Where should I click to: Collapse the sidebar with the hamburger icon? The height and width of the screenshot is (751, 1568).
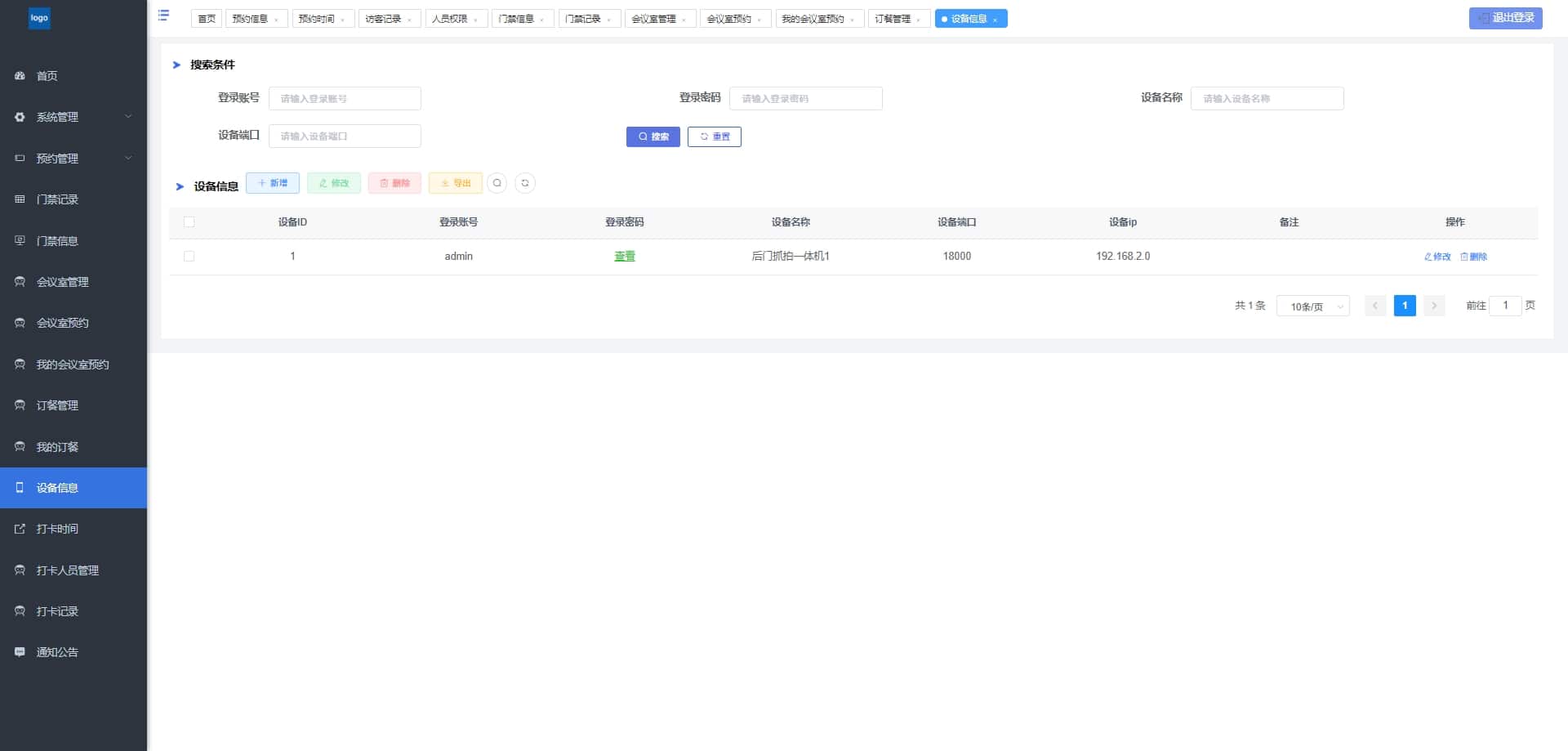click(163, 15)
